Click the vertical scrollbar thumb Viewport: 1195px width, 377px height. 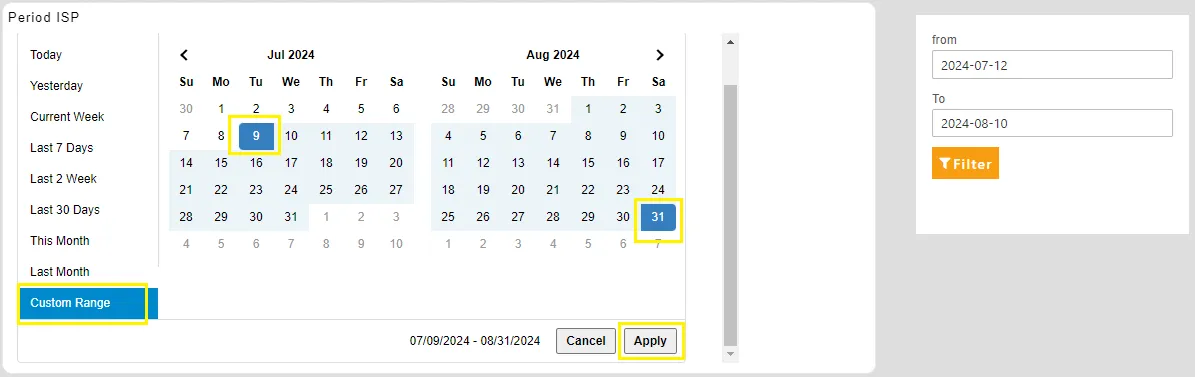click(730, 215)
